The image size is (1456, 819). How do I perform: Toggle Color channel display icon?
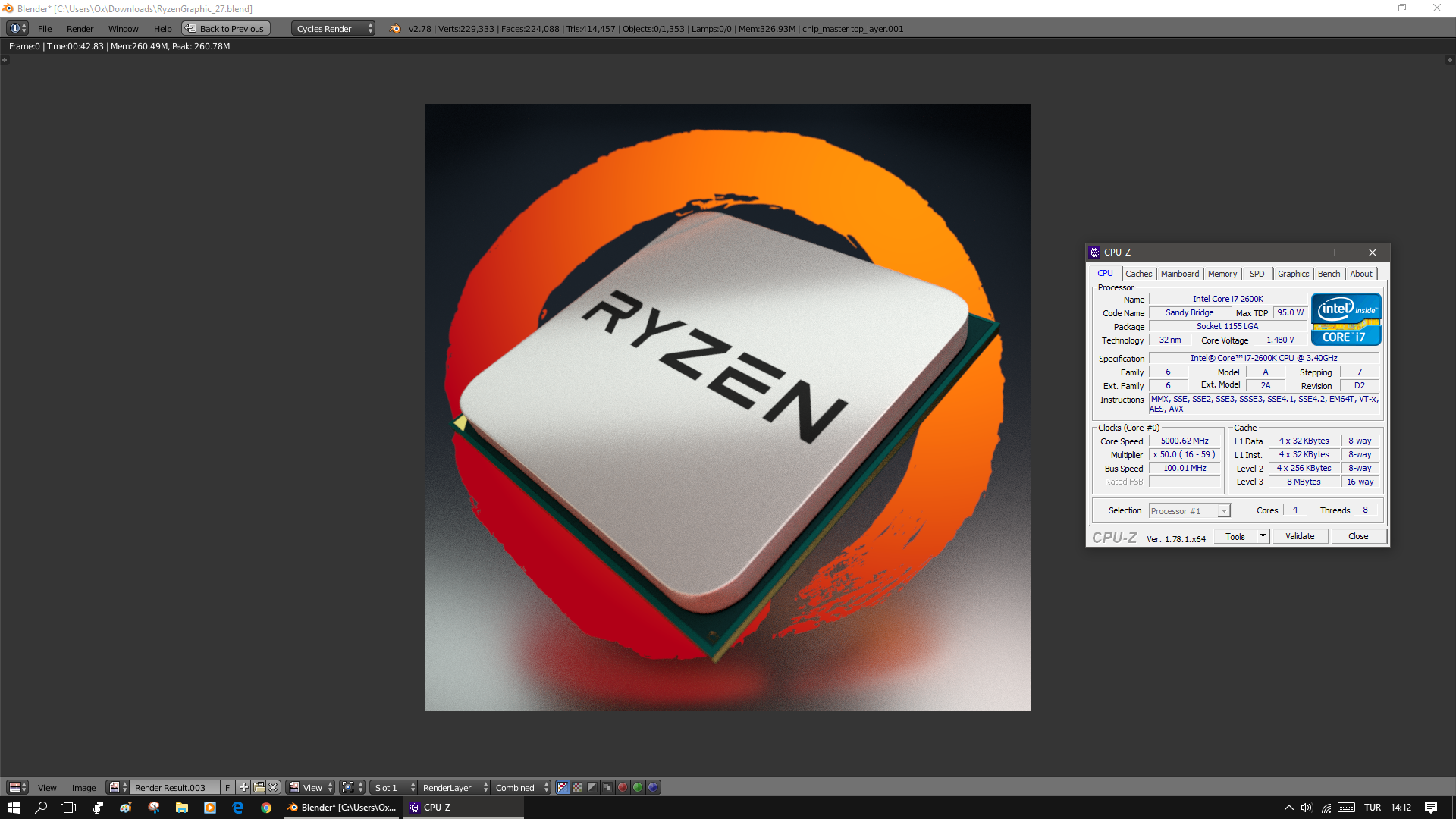pos(577,787)
